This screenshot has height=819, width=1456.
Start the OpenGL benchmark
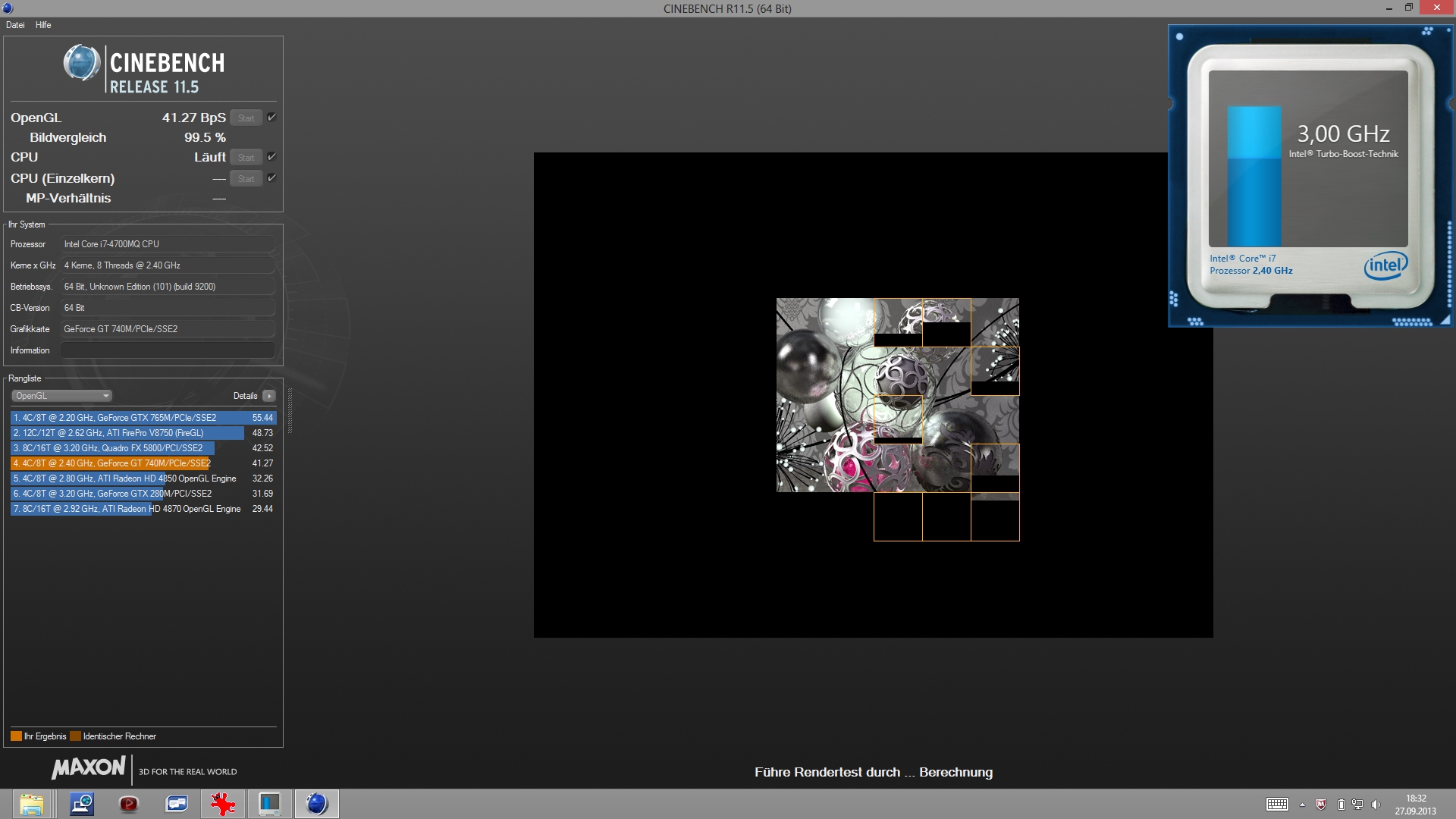[246, 118]
